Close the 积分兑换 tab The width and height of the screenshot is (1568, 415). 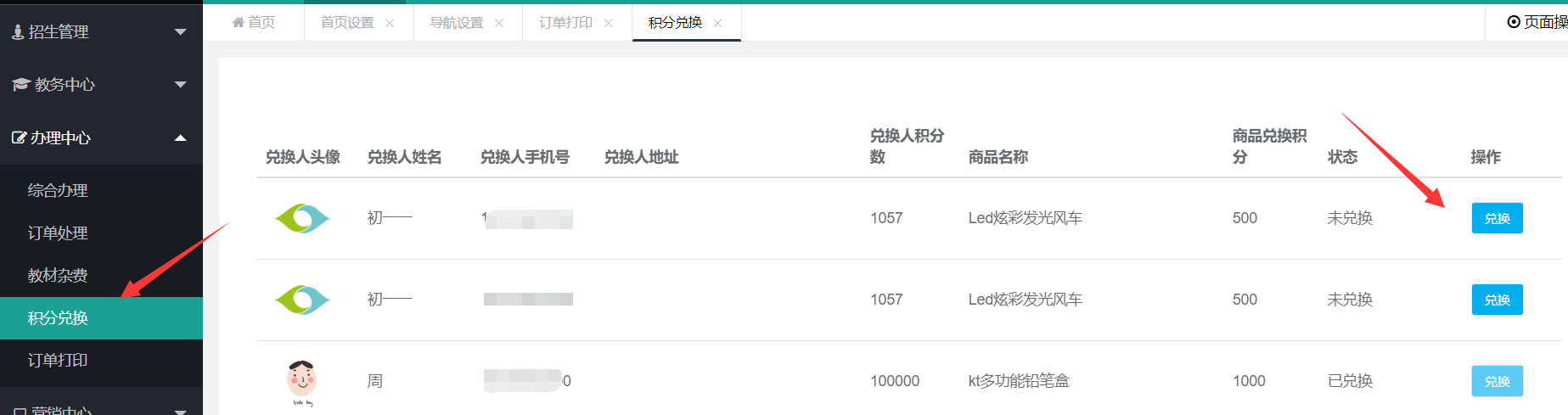pos(717,23)
